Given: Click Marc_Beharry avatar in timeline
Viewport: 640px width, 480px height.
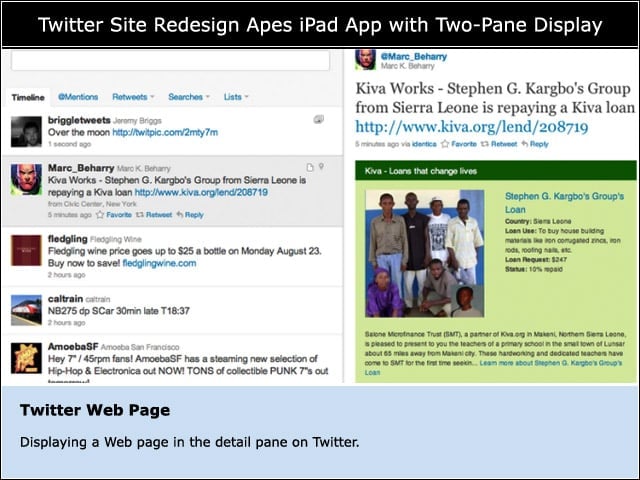Looking at the screenshot, I should point(26,179).
